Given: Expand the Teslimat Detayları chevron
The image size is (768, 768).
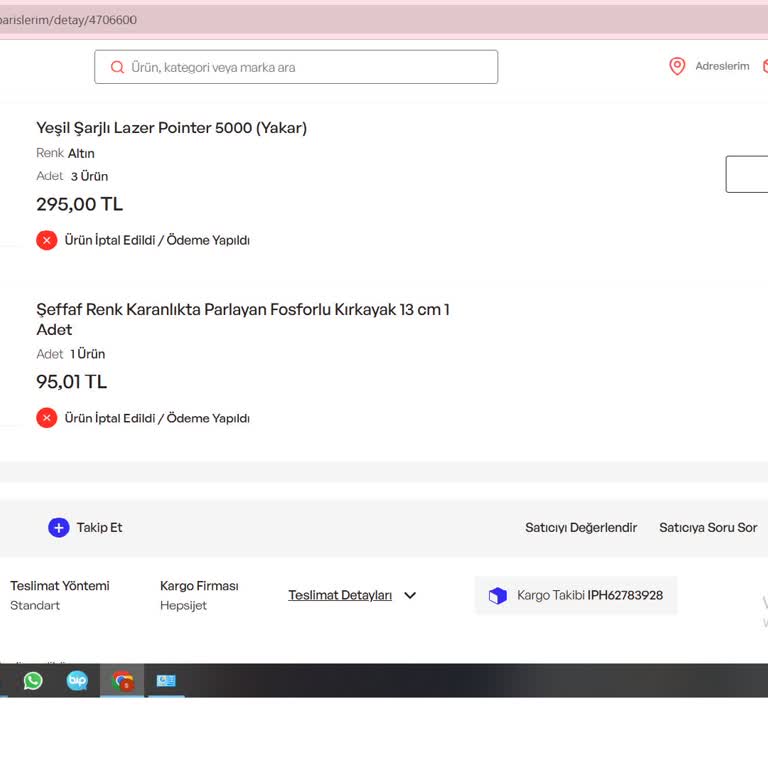Looking at the screenshot, I should [410, 595].
